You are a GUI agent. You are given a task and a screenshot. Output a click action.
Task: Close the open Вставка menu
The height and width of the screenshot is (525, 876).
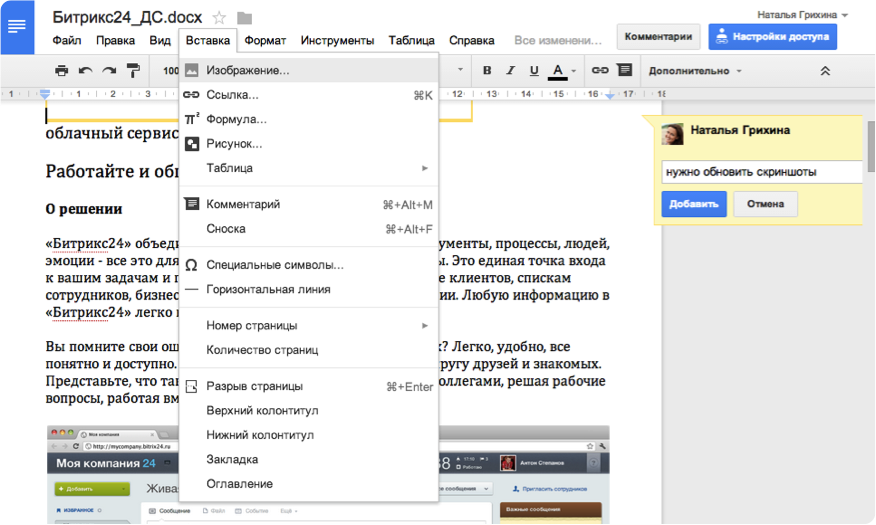(x=208, y=40)
